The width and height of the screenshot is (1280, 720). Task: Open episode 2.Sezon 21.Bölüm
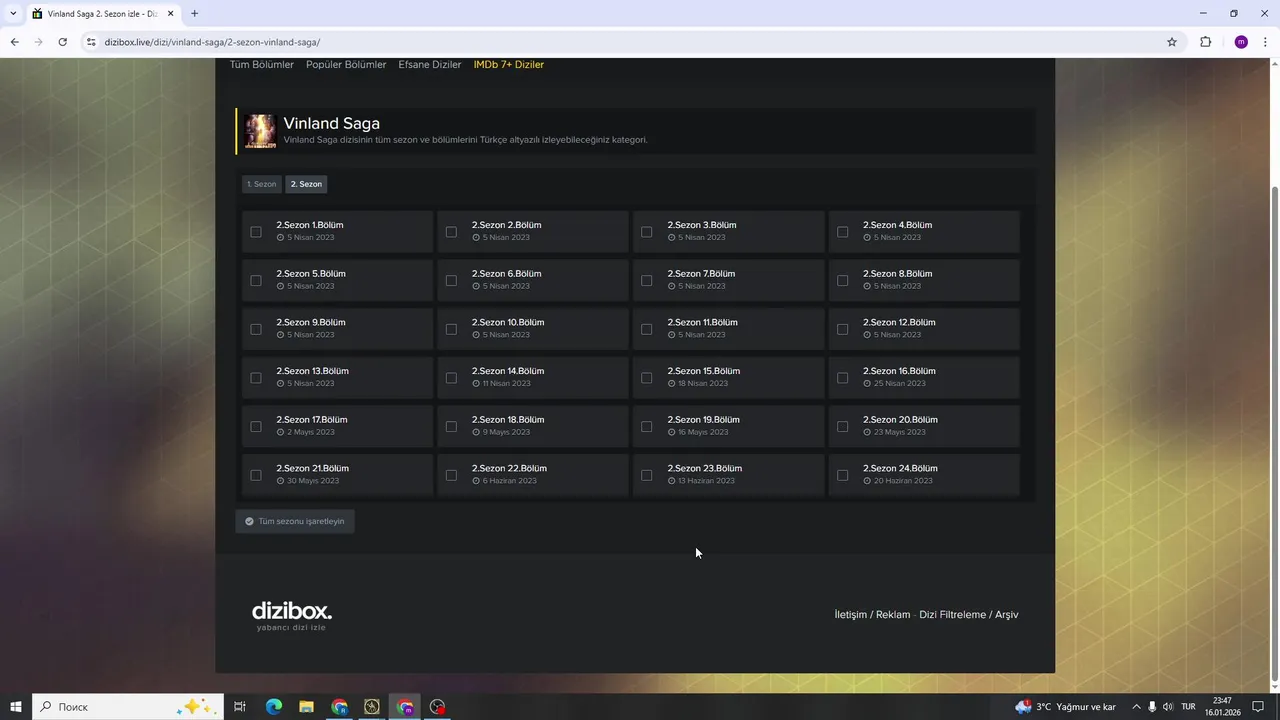point(312,469)
